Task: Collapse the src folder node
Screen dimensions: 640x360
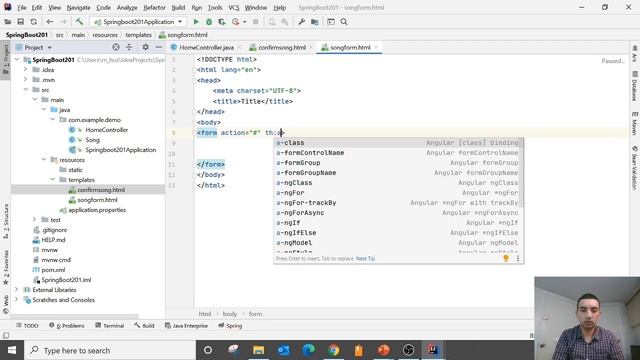Action: pyautogui.click(x=26, y=89)
